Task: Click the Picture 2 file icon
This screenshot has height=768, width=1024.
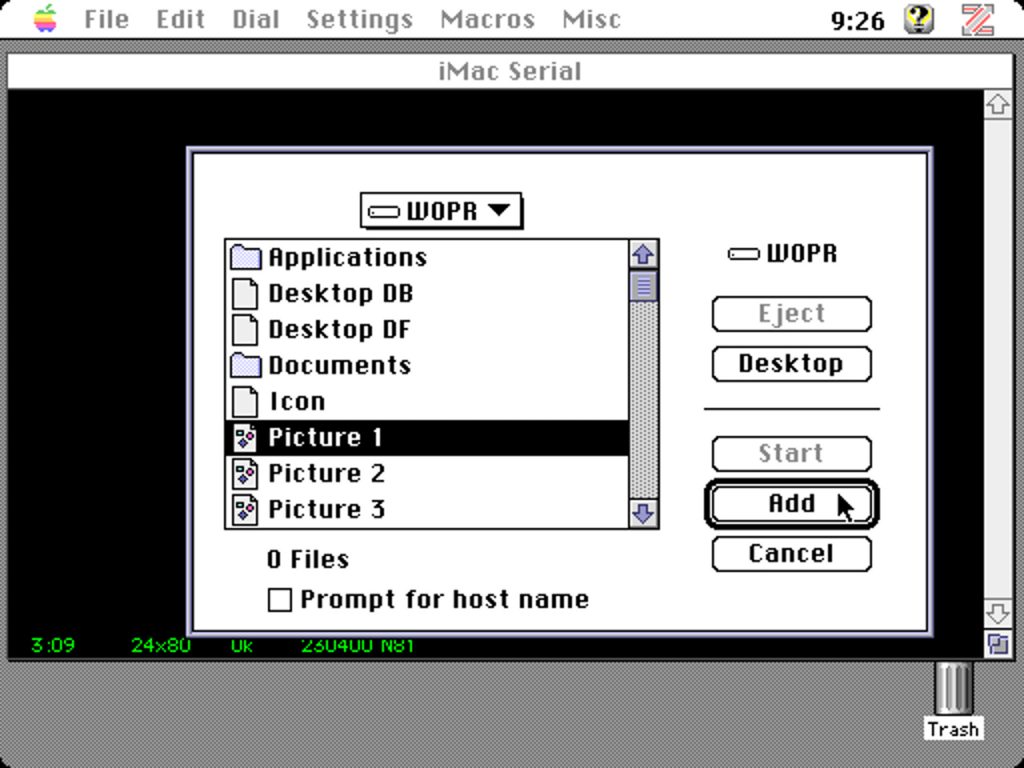Action: tap(246, 473)
